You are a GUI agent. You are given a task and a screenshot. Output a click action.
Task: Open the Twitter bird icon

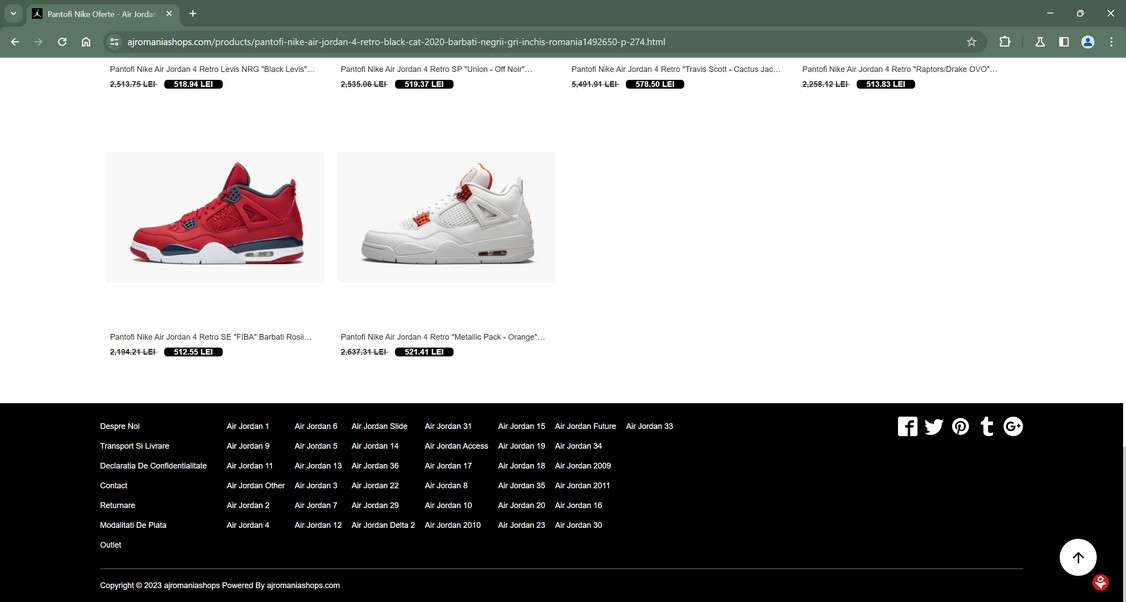(934, 427)
